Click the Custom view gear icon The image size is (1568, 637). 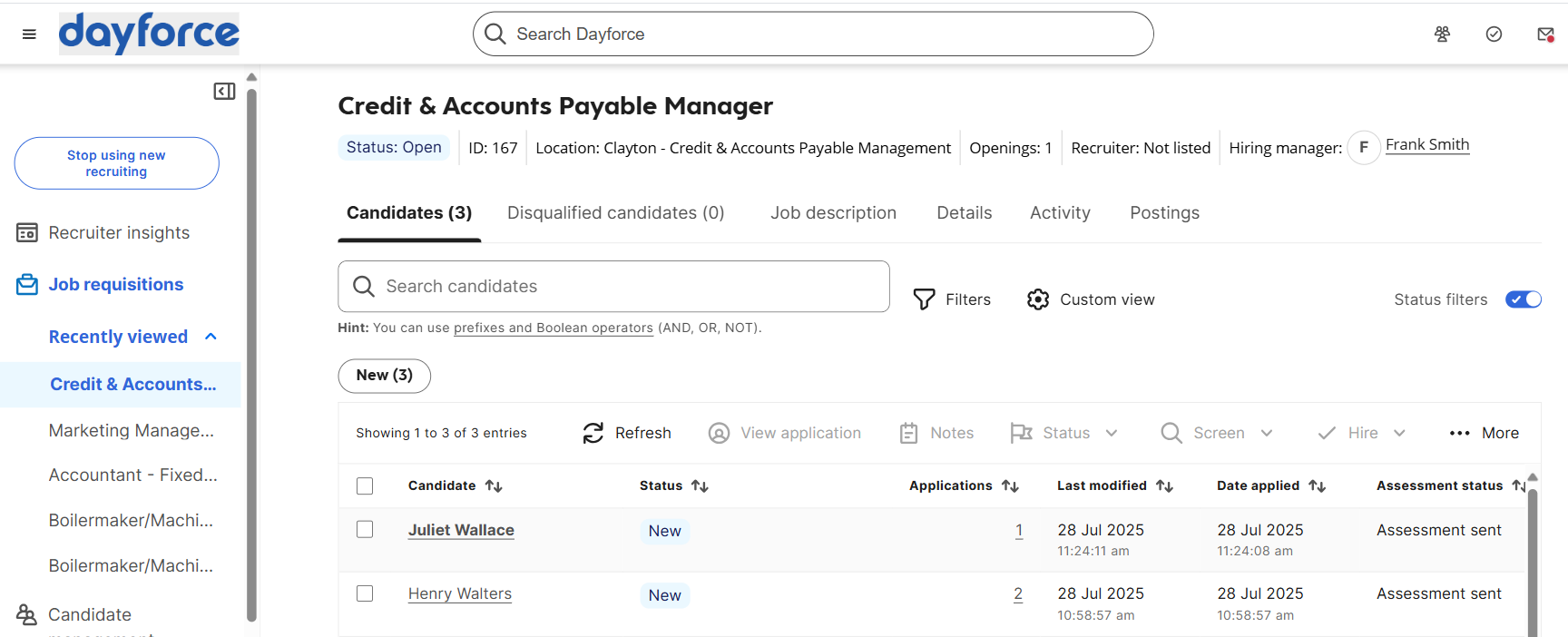1038,299
